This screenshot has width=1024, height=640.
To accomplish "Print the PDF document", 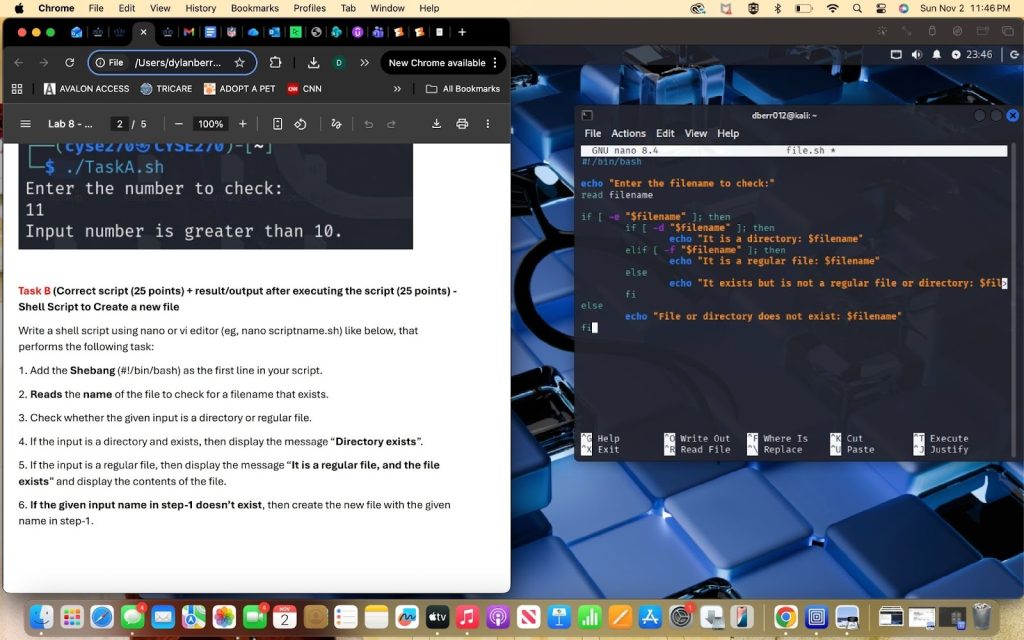I will (462, 124).
